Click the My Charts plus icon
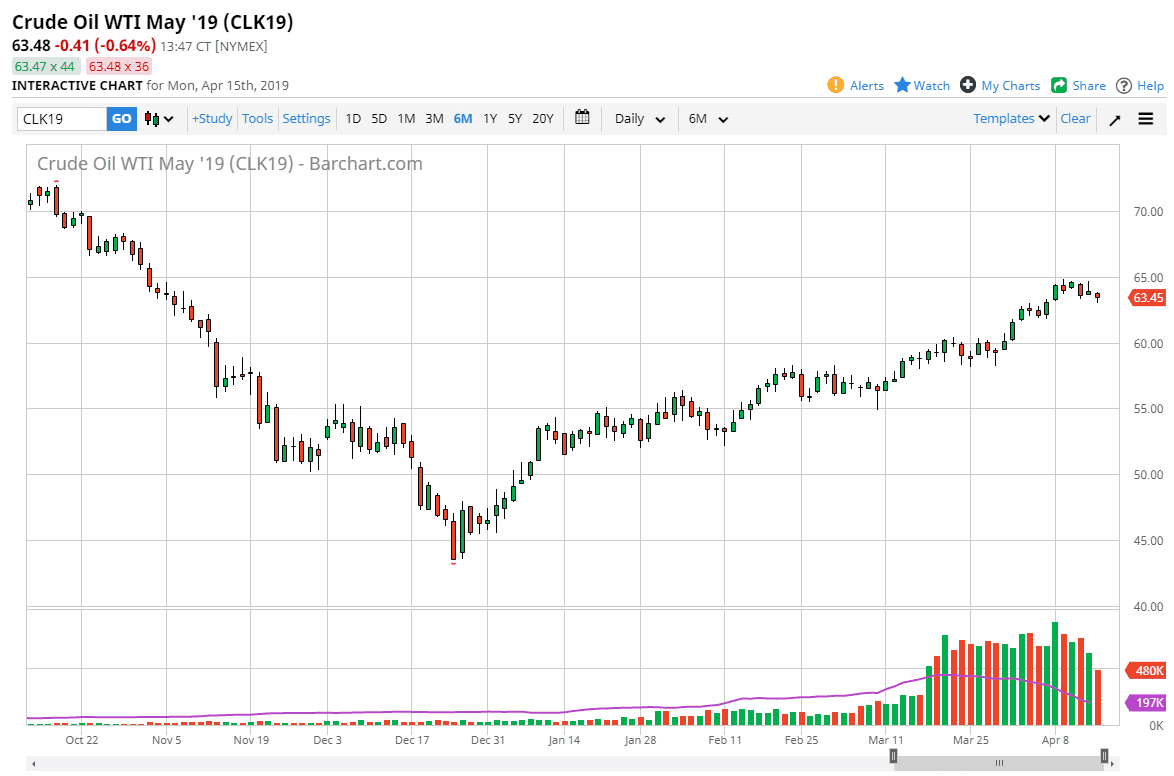Screen dimensions: 1174x776 pos(968,85)
